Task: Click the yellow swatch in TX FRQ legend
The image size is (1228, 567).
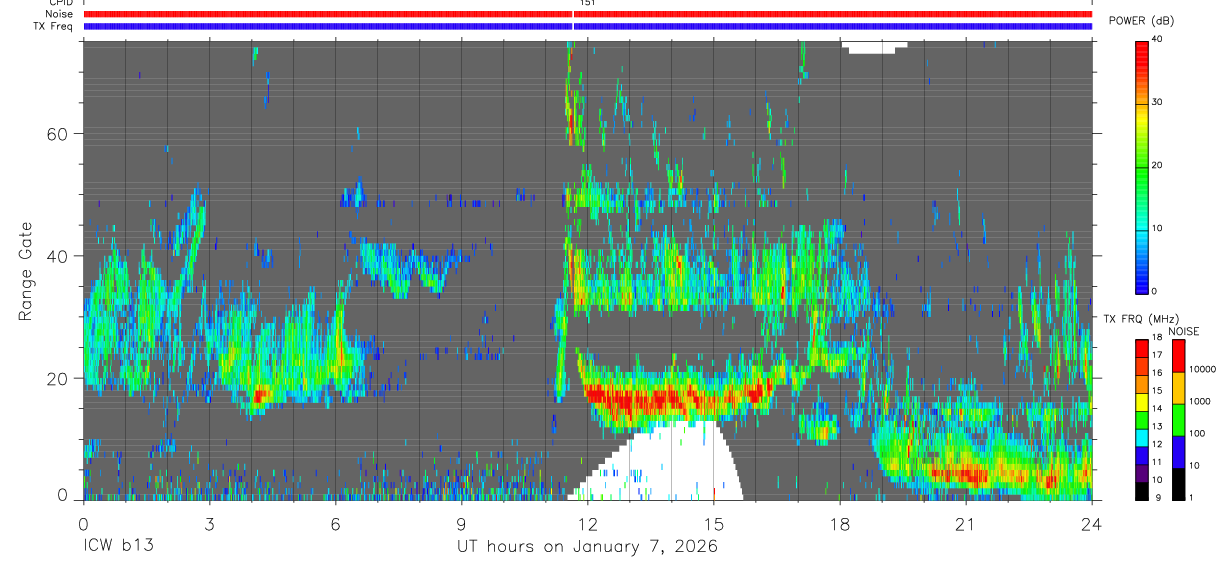Action: pyautogui.click(x=1141, y=401)
